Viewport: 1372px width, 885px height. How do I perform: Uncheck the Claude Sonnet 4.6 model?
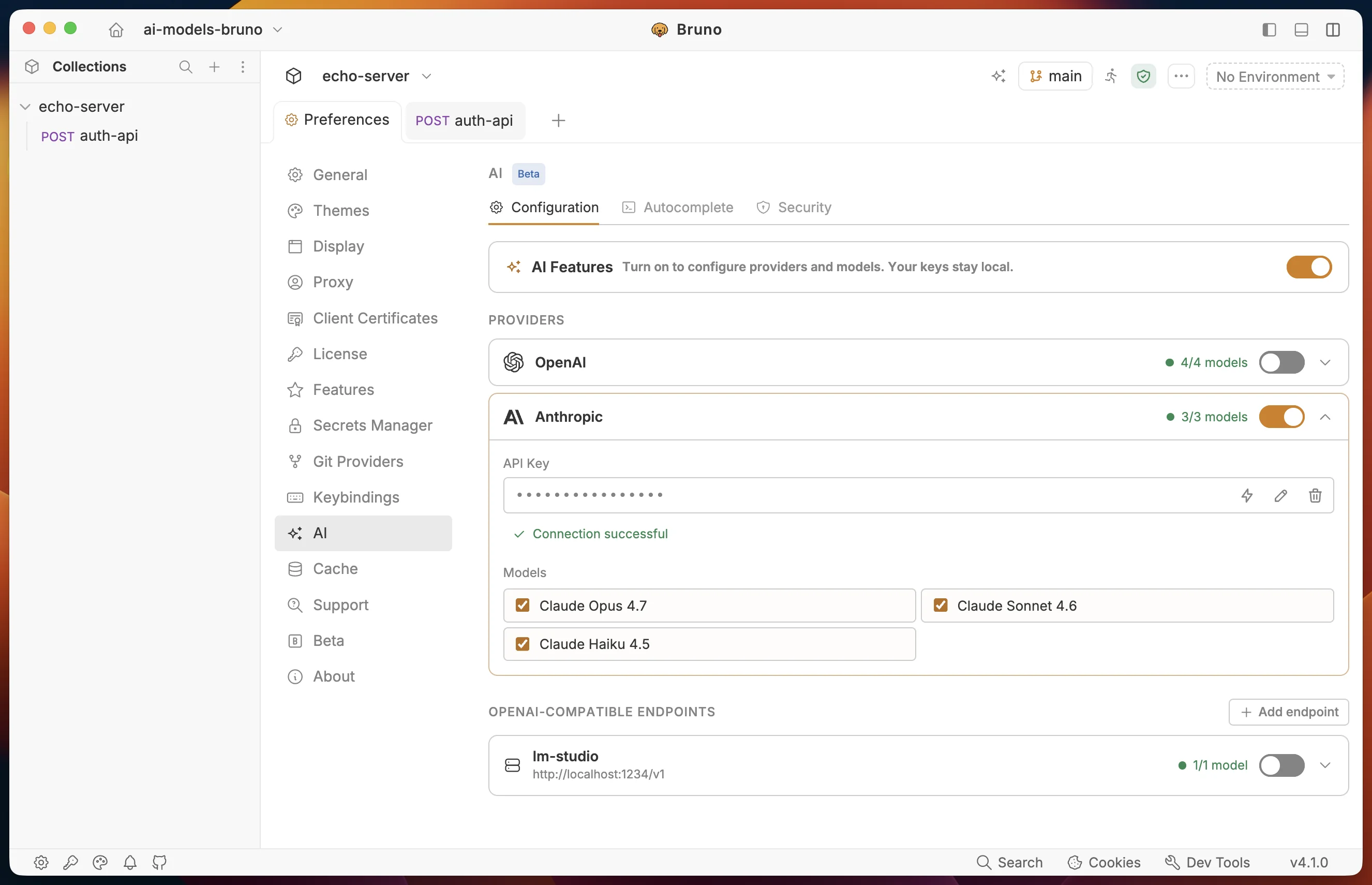point(940,605)
